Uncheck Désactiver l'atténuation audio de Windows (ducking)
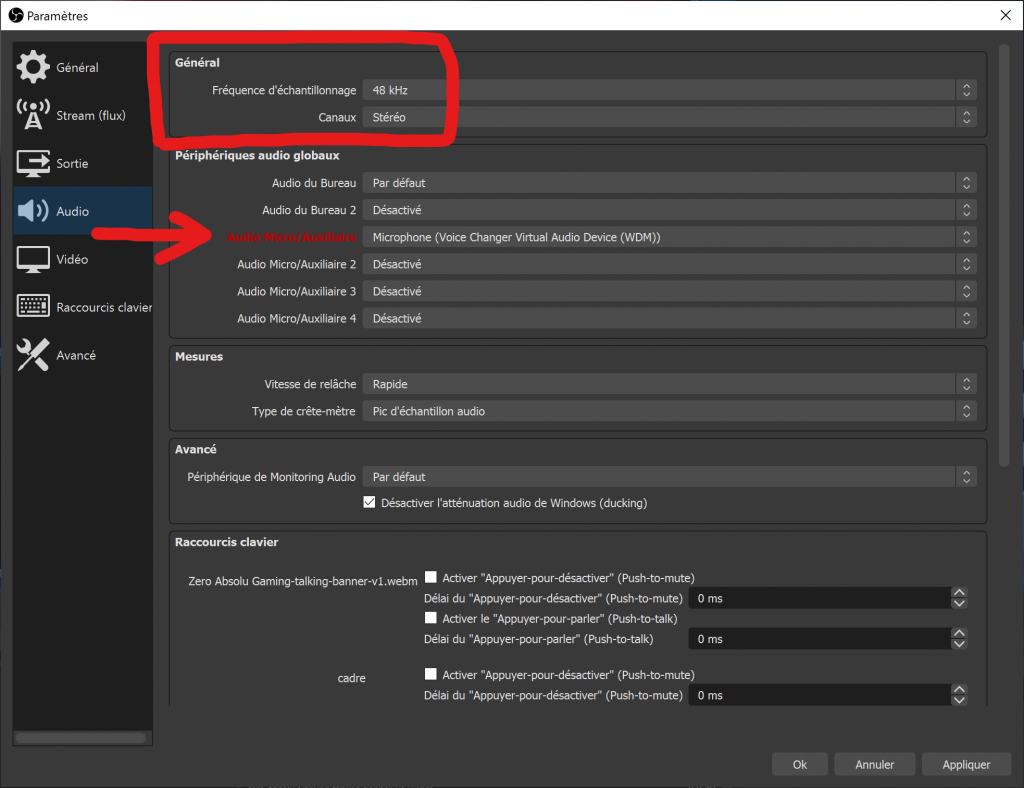This screenshot has height=788, width=1024. click(x=370, y=502)
